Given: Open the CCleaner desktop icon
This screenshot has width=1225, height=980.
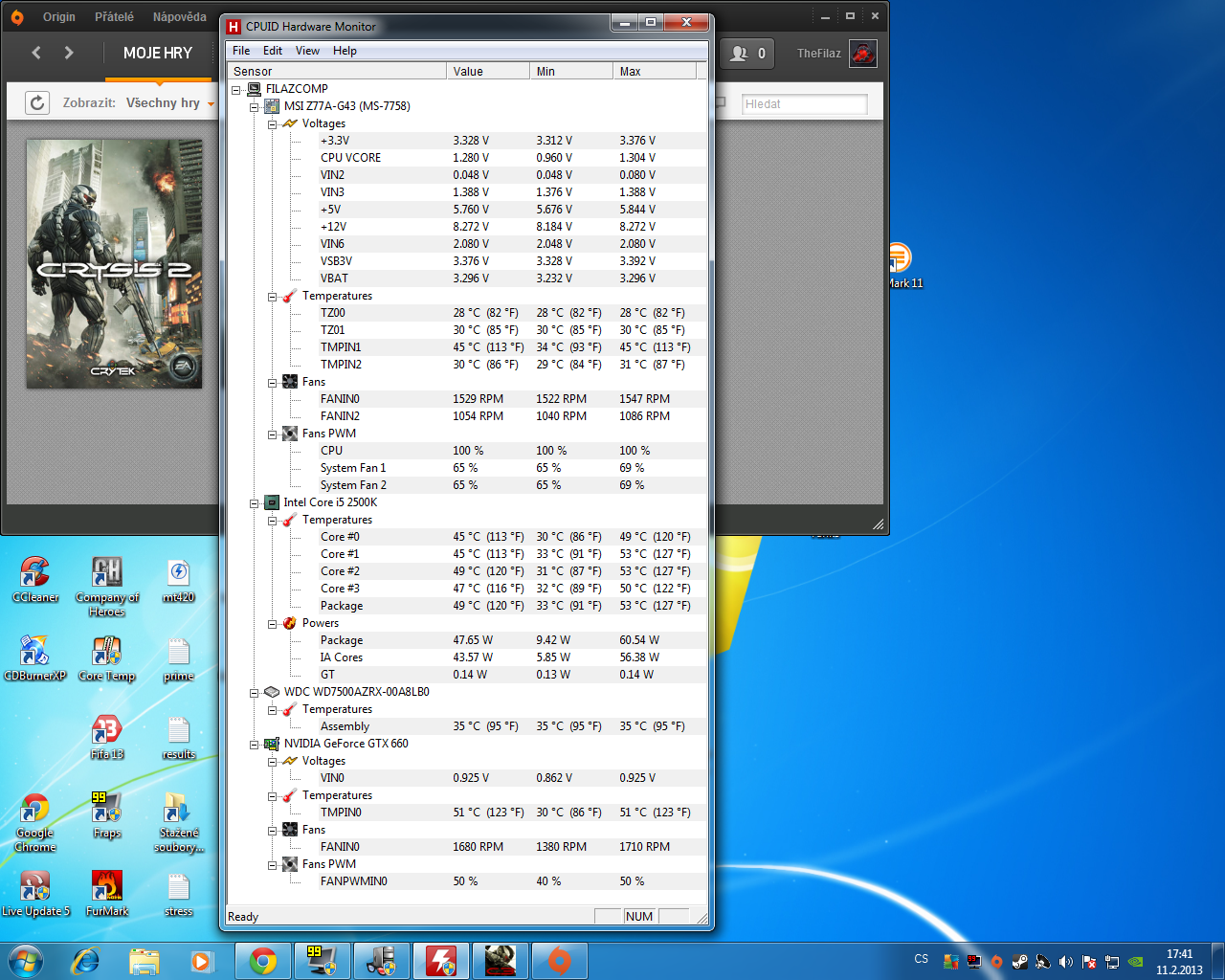Looking at the screenshot, I should (35, 580).
